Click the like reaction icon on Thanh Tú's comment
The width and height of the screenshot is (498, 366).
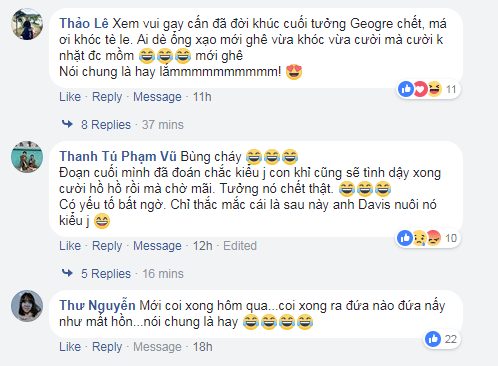(x=405, y=238)
